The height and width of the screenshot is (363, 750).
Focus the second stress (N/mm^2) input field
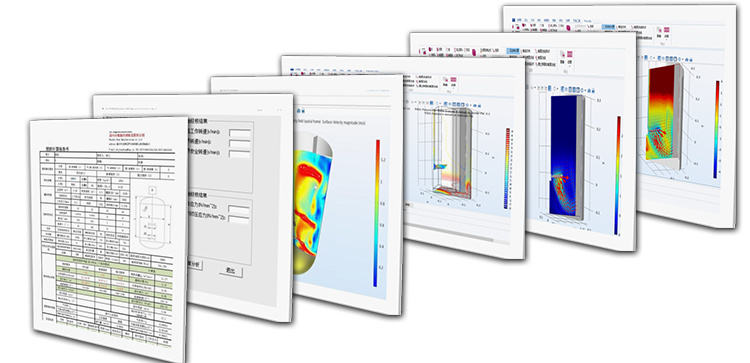coord(239,220)
